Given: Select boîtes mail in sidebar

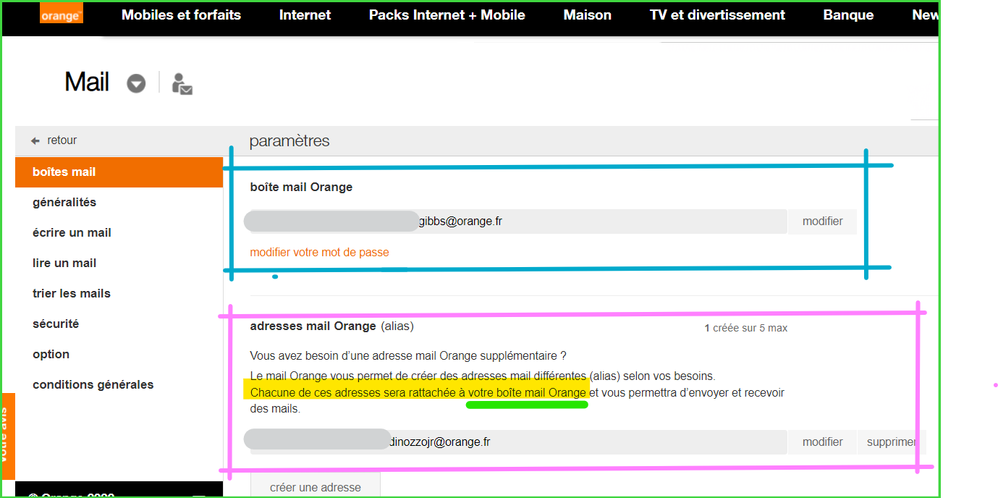Looking at the screenshot, I should click(64, 172).
